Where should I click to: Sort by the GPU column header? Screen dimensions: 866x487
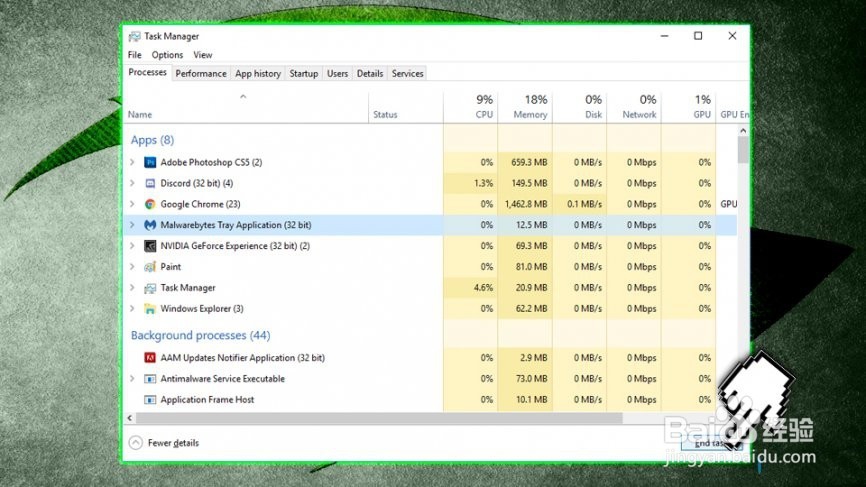point(689,107)
